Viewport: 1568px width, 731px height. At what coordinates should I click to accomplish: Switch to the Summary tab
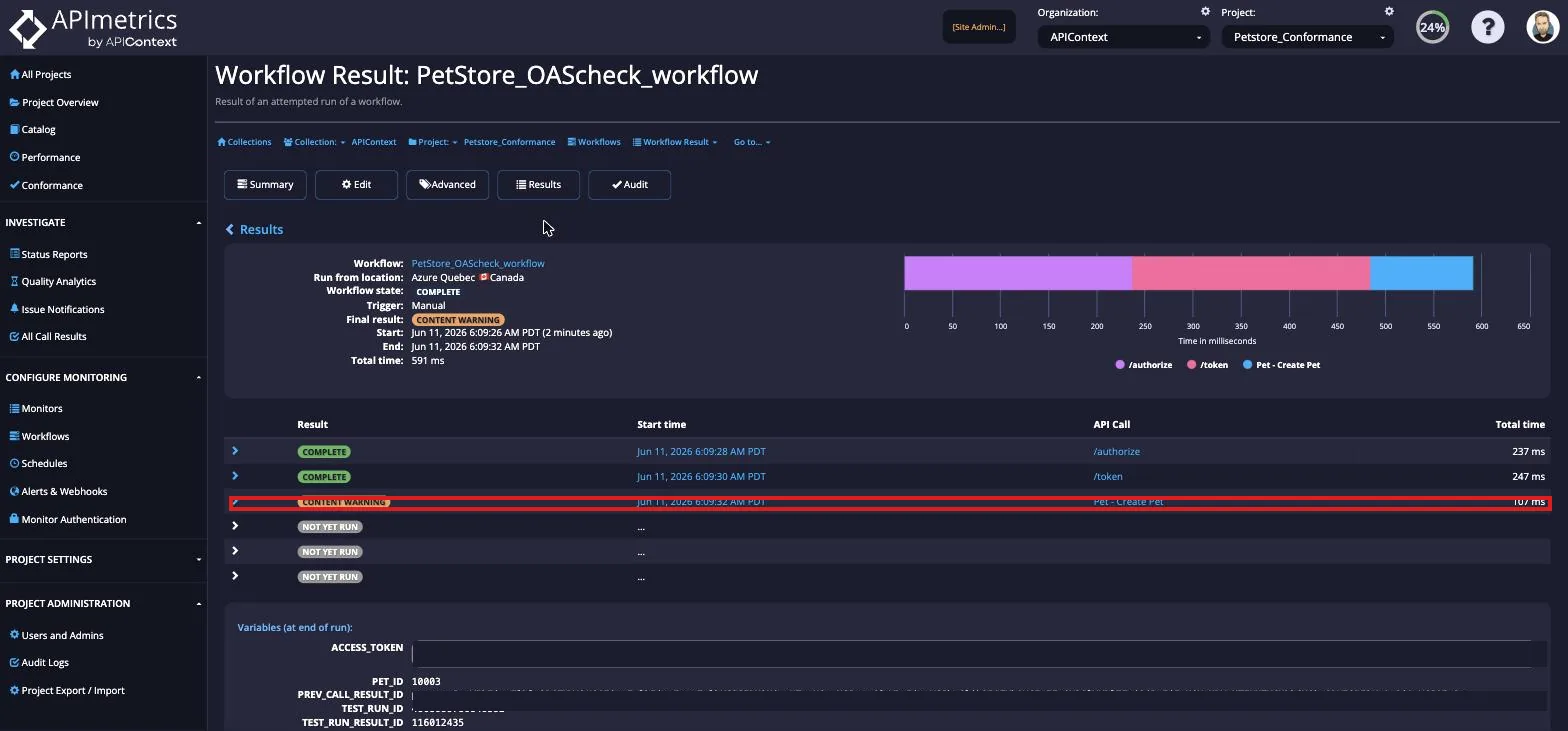(265, 184)
